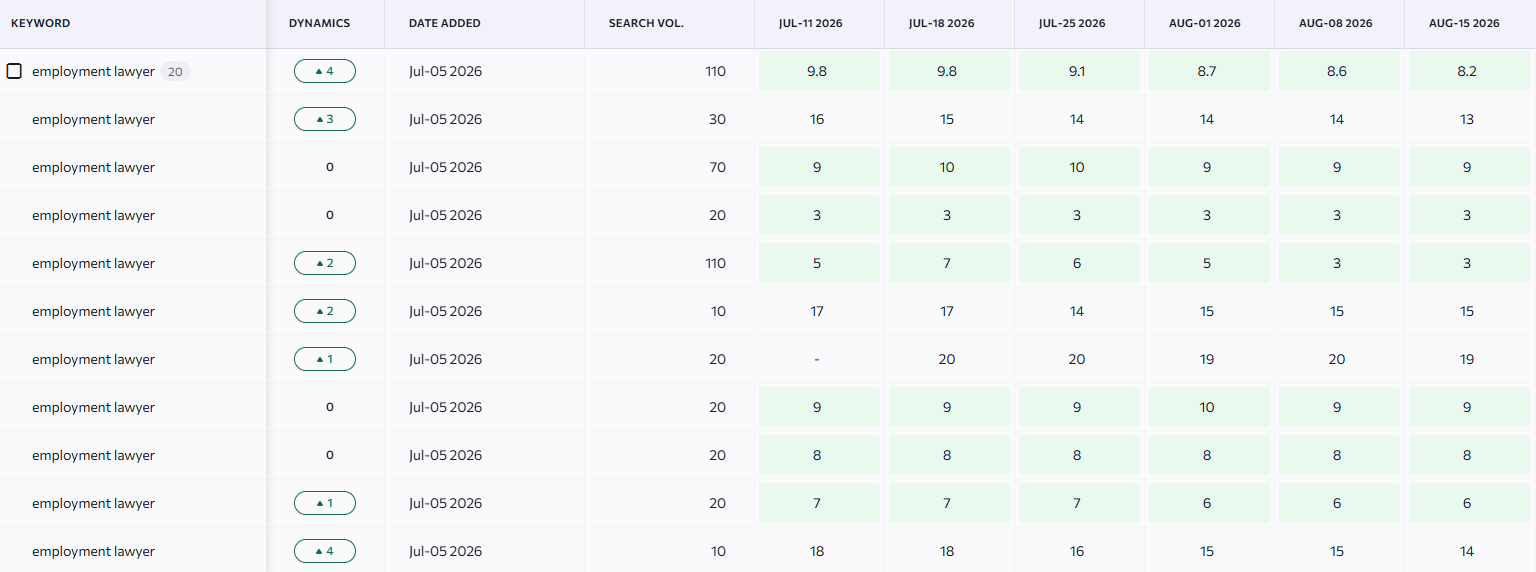1536x572 pixels.
Task: Expand the 20 count badge next to employment lawyer
Action: click(175, 72)
